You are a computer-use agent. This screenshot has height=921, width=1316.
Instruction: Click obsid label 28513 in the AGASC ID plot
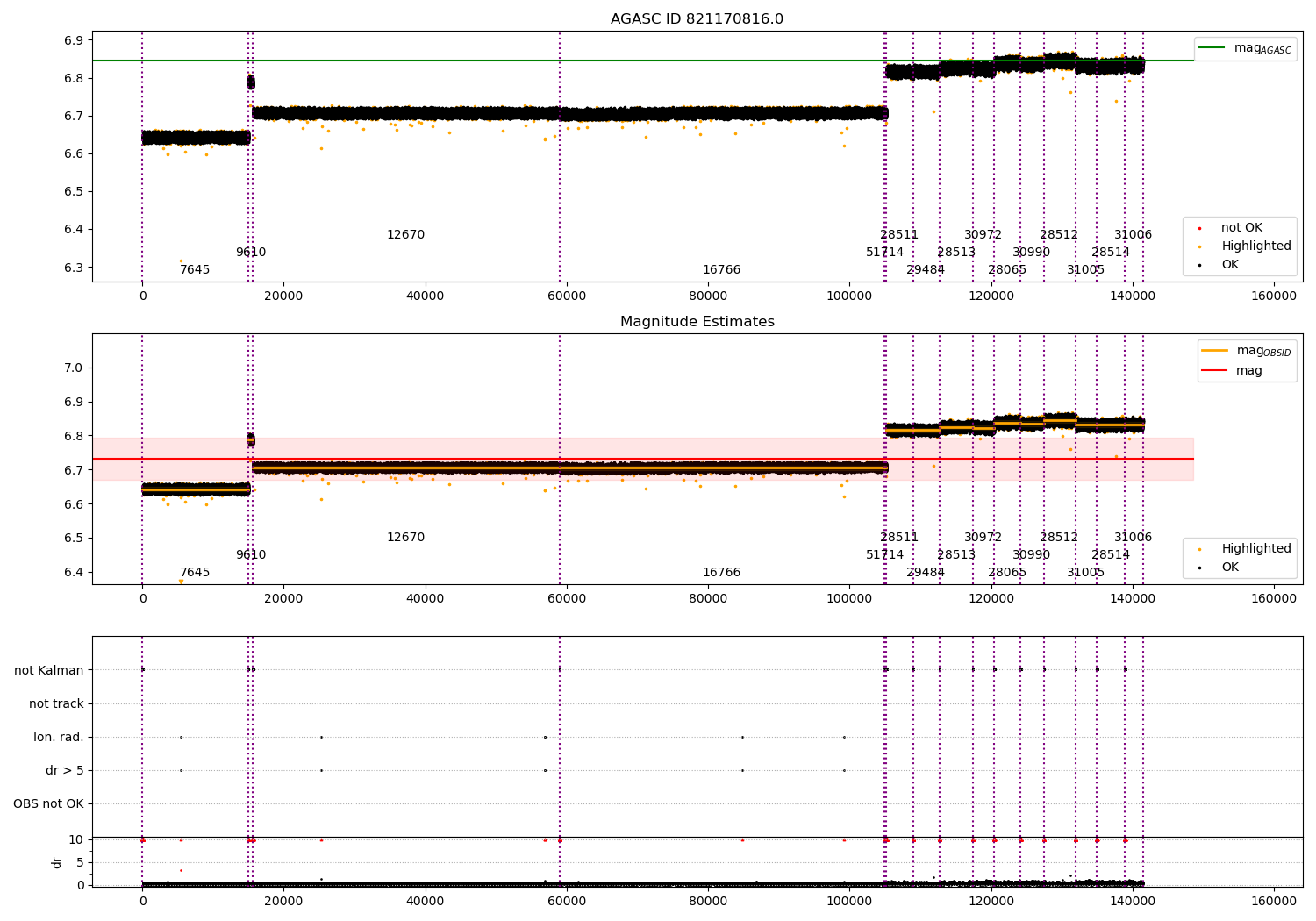pyautogui.click(x=956, y=253)
